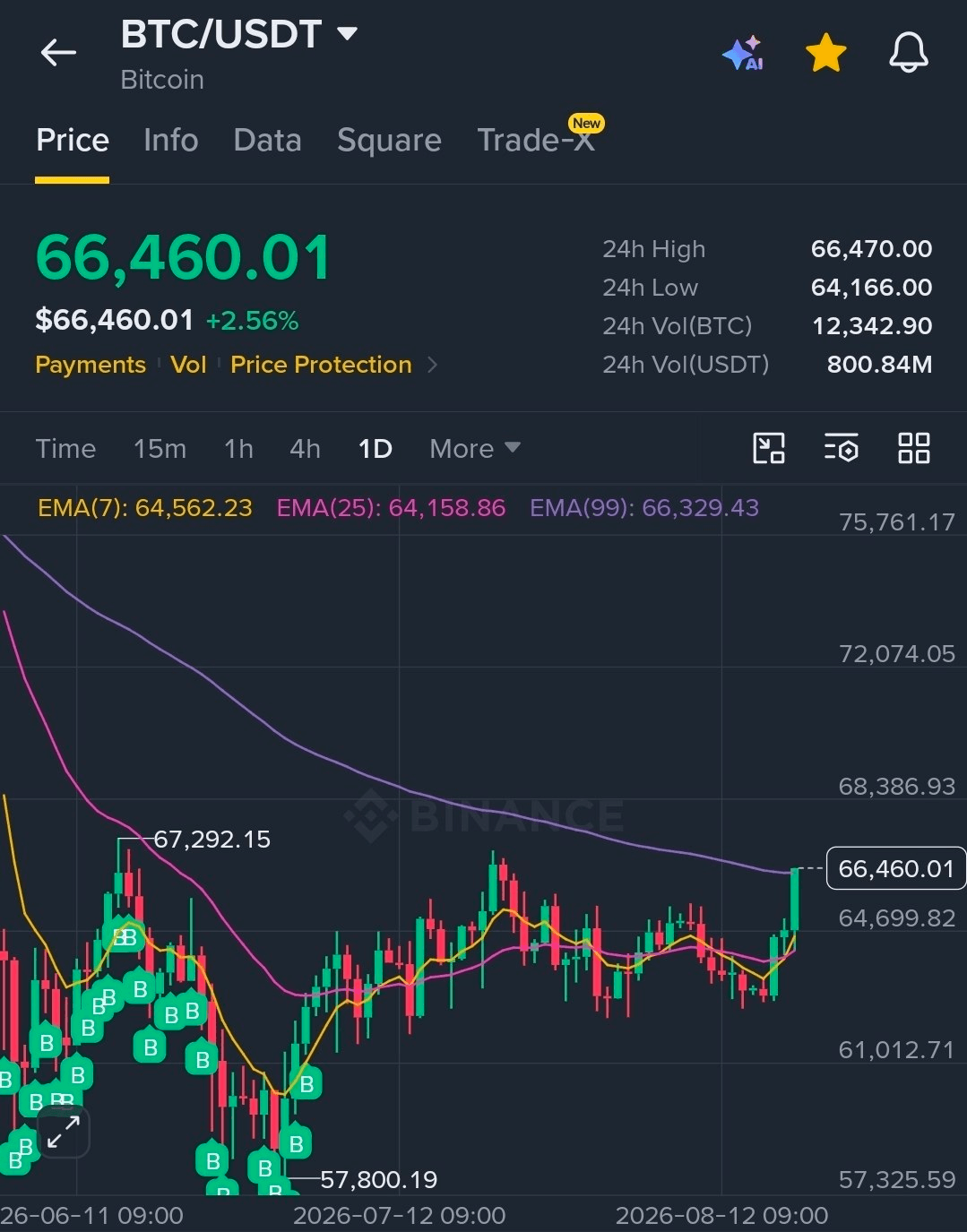
Task: Tap the 2026-07-12 09:00 date label
Action: click(400, 1216)
